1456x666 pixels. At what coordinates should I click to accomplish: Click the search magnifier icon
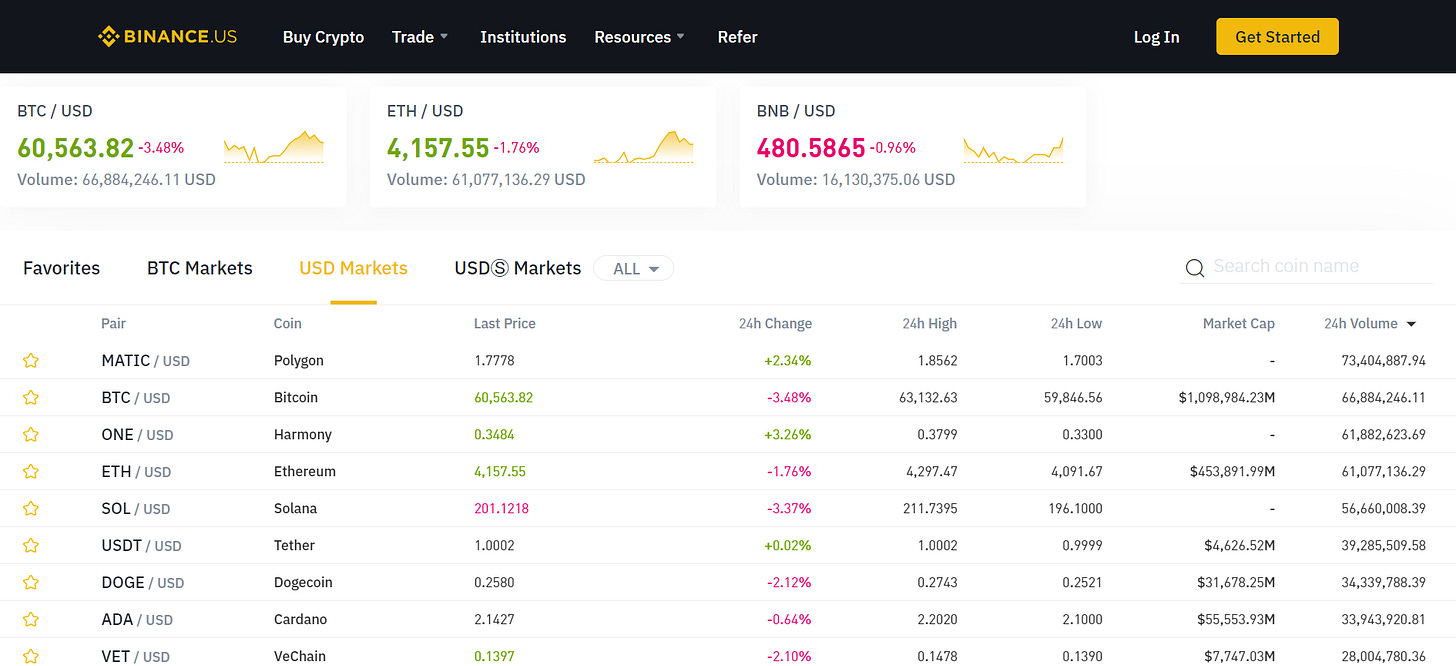pos(1194,268)
